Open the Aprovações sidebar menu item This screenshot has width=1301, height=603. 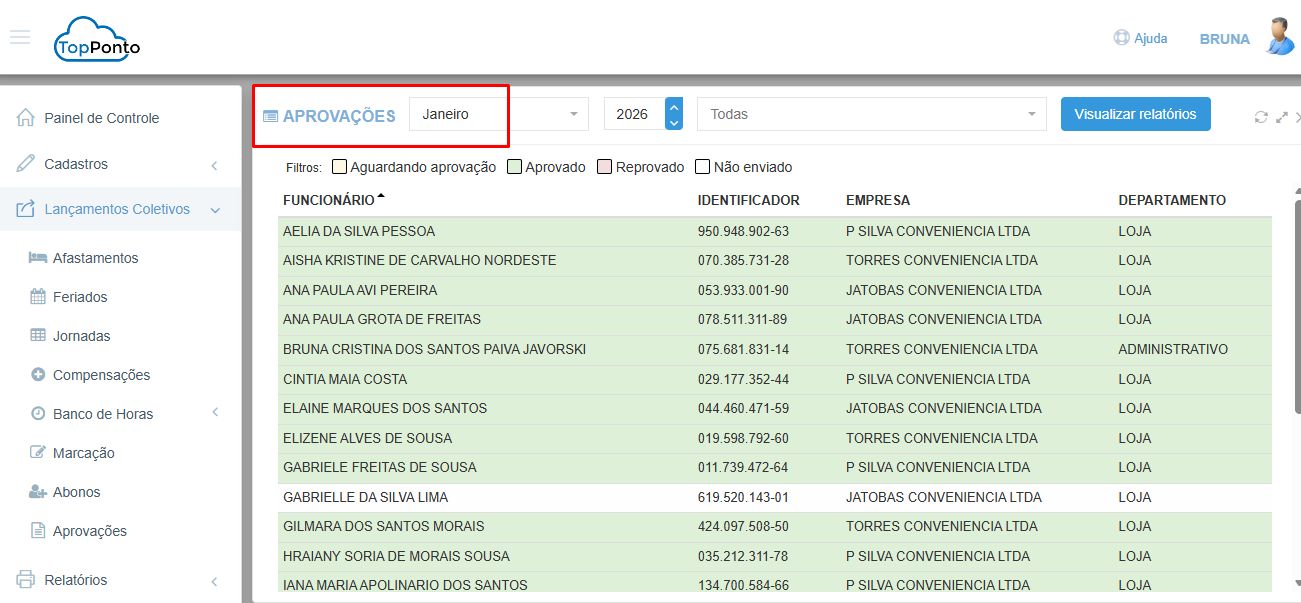89,531
